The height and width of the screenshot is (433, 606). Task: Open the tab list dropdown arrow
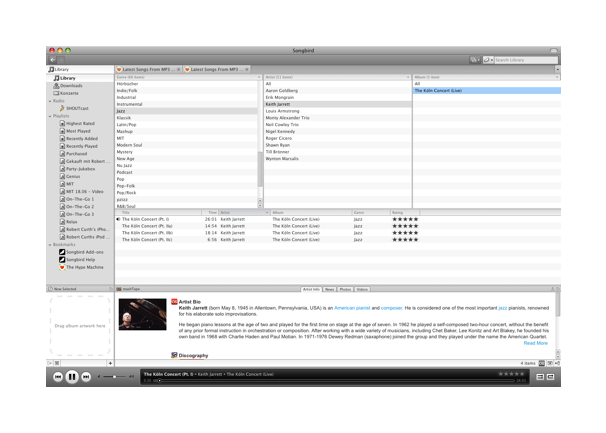point(557,69)
